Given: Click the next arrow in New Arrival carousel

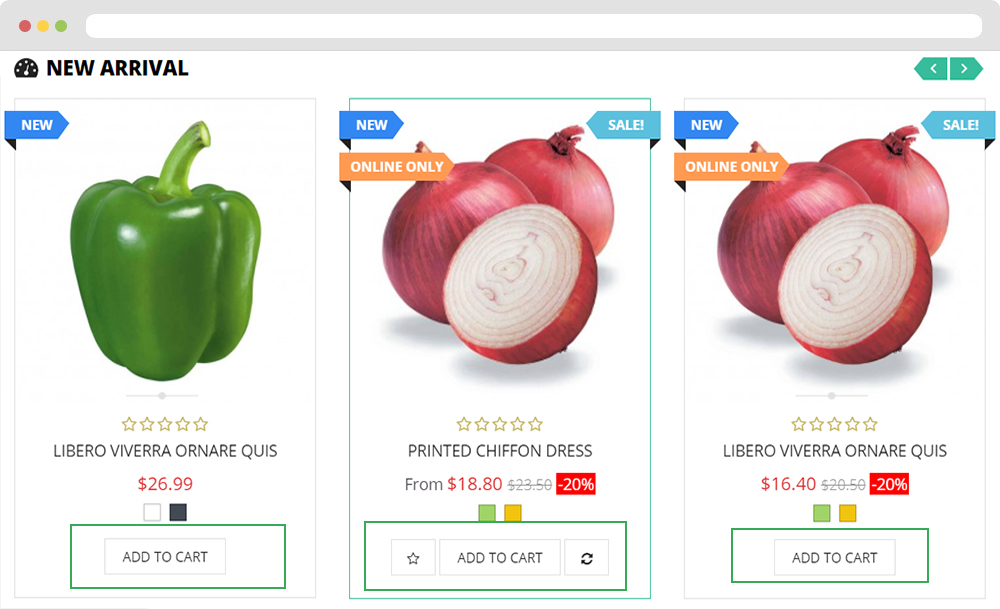Looking at the screenshot, I should tap(966, 68).
